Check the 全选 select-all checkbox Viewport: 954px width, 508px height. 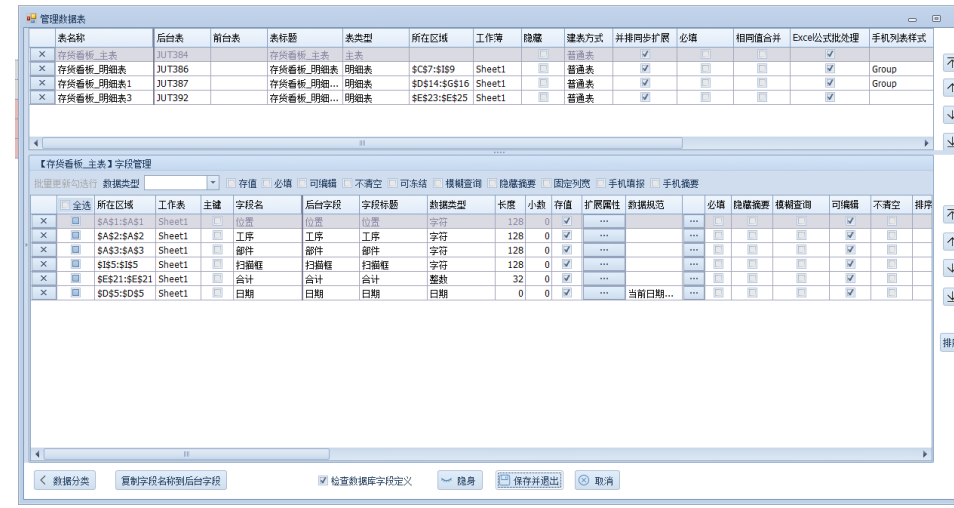66,205
